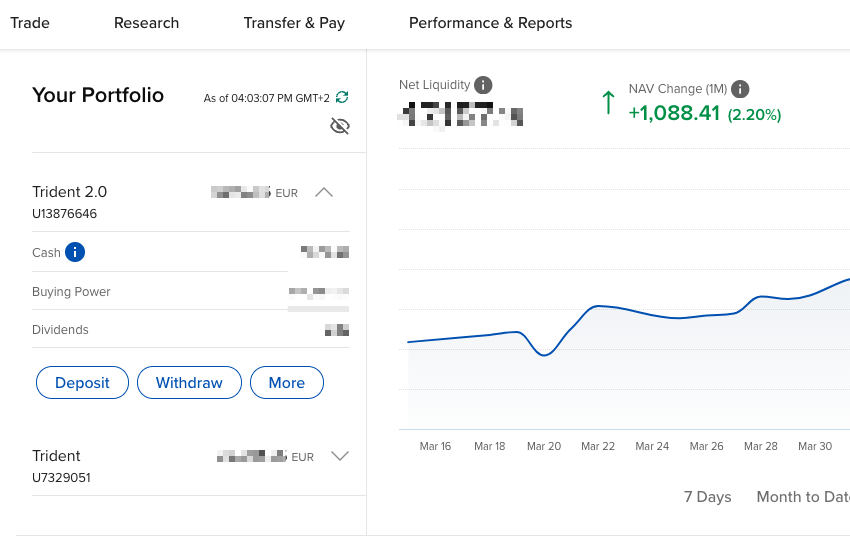Open the Transfer & Pay menu
Viewport: 850px width, 560px height.
294,23
